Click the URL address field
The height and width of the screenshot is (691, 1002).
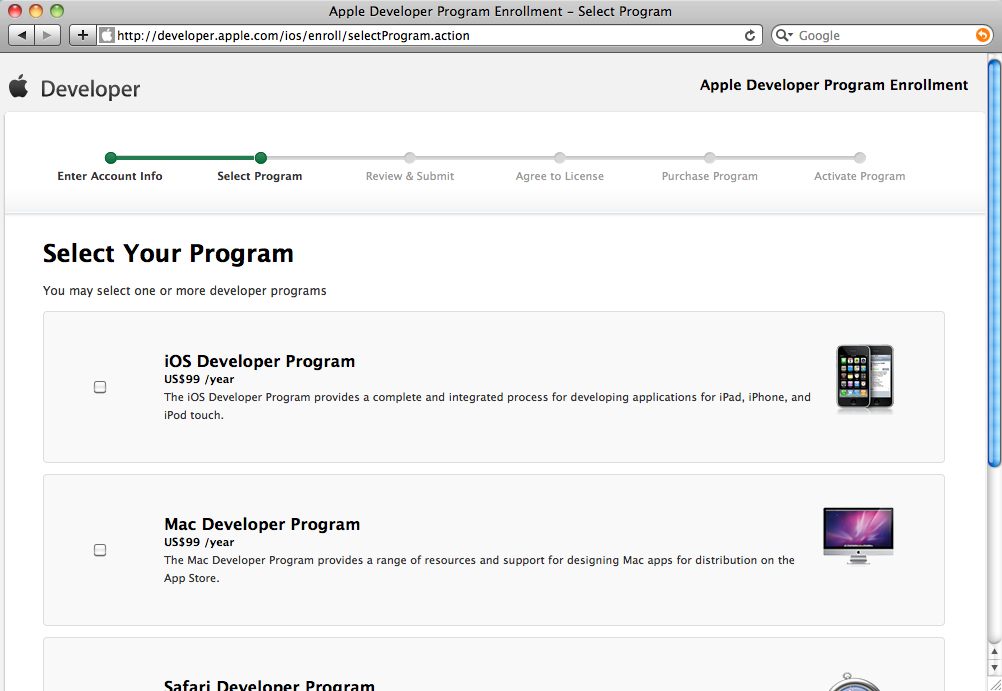tap(428, 35)
